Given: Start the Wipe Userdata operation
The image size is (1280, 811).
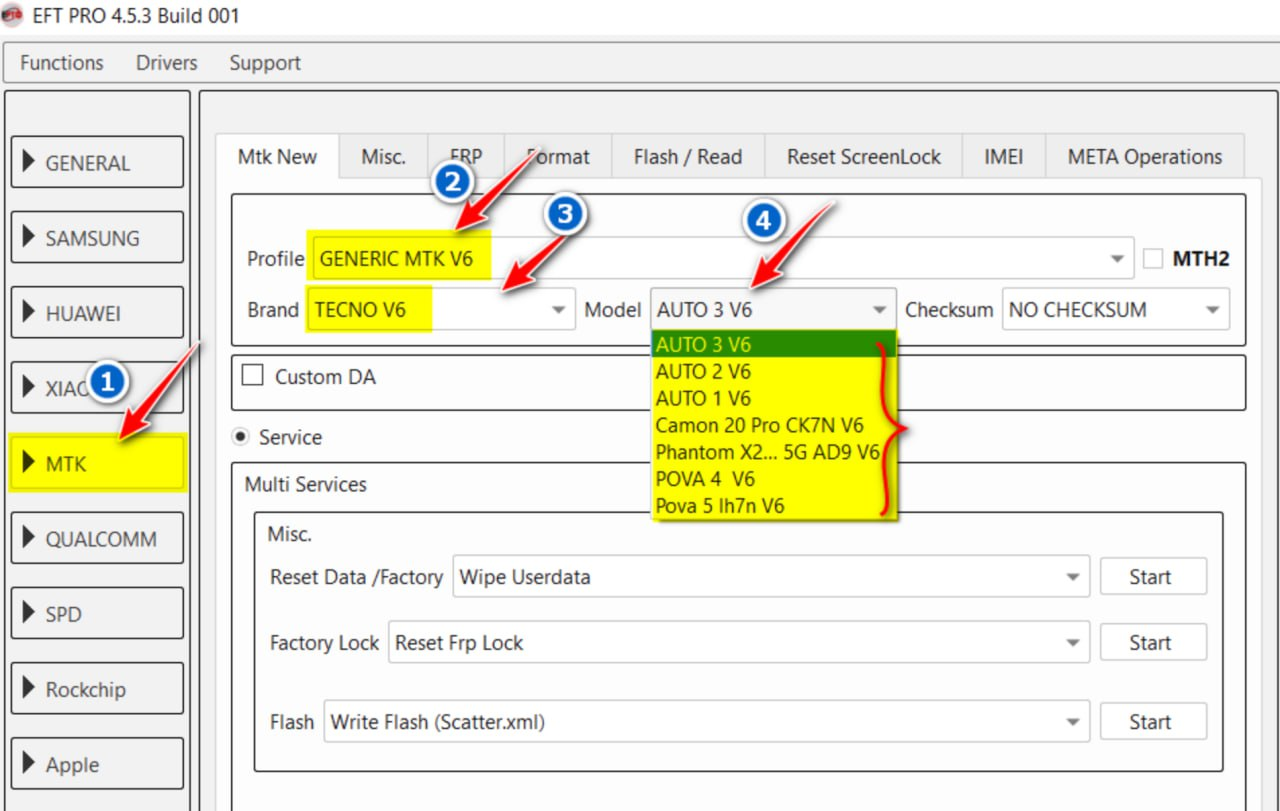Looking at the screenshot, I should tap(1153, 576).
